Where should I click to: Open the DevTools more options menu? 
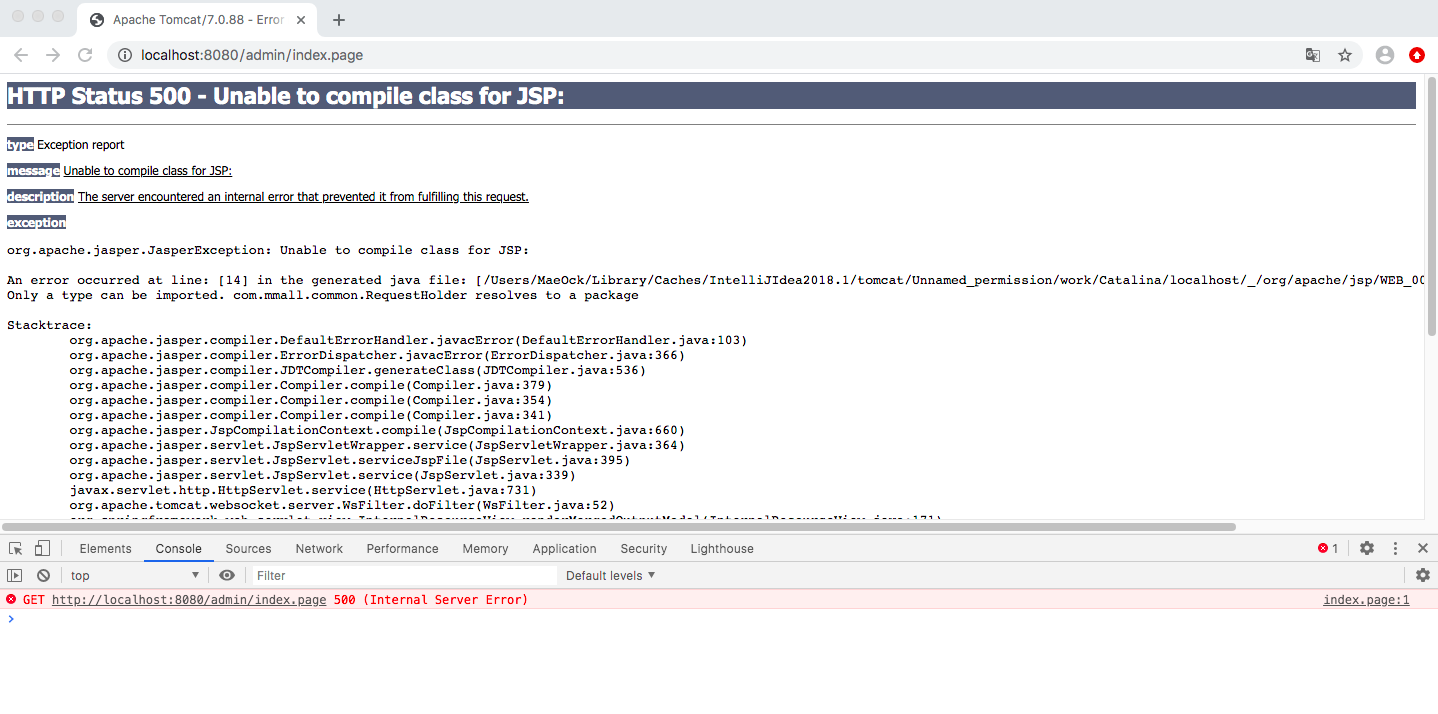tap(1395, 548)
